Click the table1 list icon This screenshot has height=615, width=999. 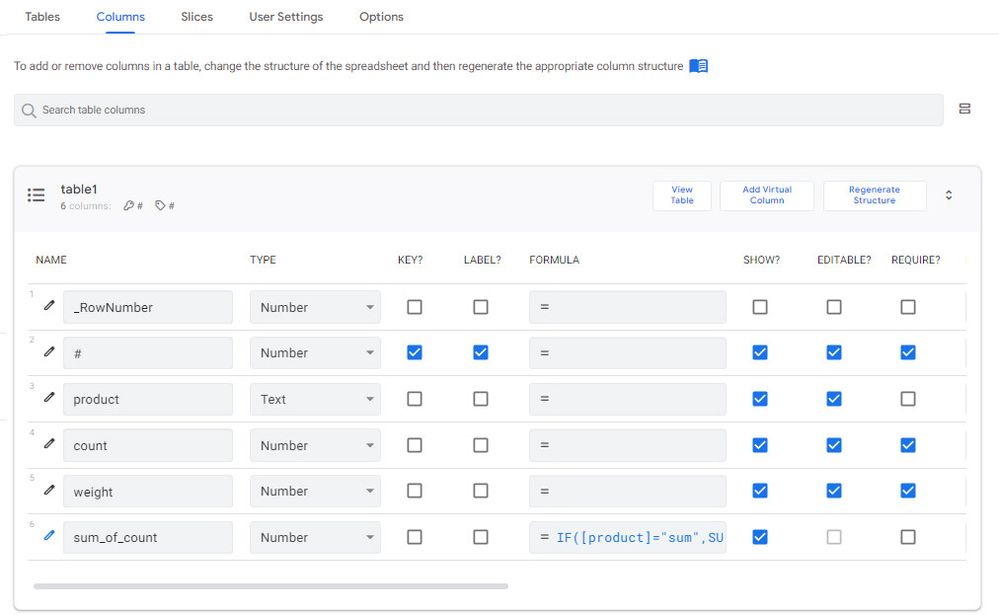[x=36, y=195]
